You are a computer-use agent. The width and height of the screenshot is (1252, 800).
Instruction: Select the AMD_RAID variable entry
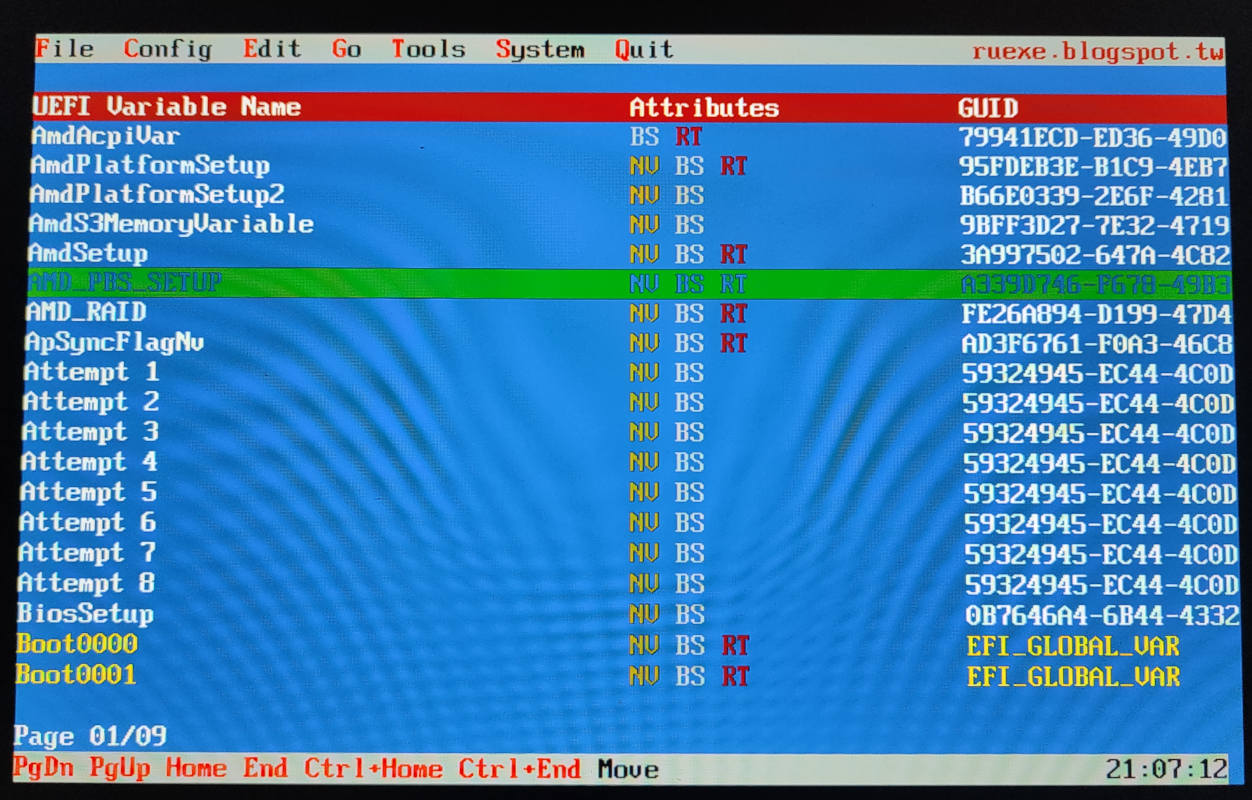click(x=86, y=313)
